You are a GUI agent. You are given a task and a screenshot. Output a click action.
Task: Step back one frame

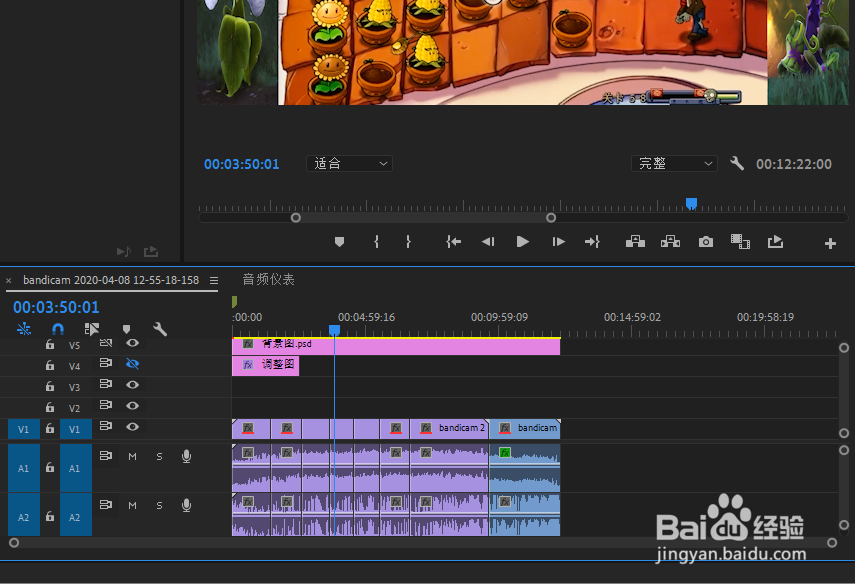pyautogui.click(x=488, y=242)
